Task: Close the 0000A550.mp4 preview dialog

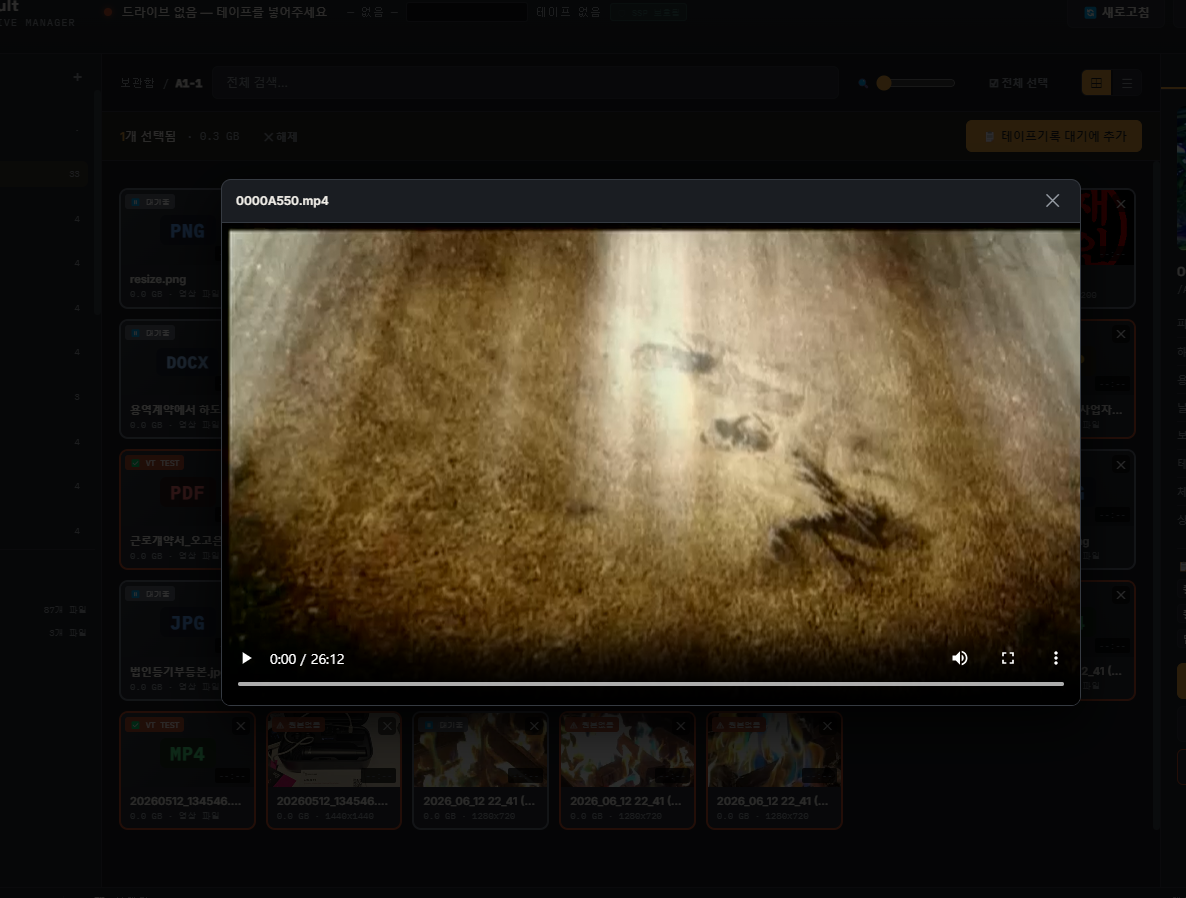Action: [x=1052, y=200]
